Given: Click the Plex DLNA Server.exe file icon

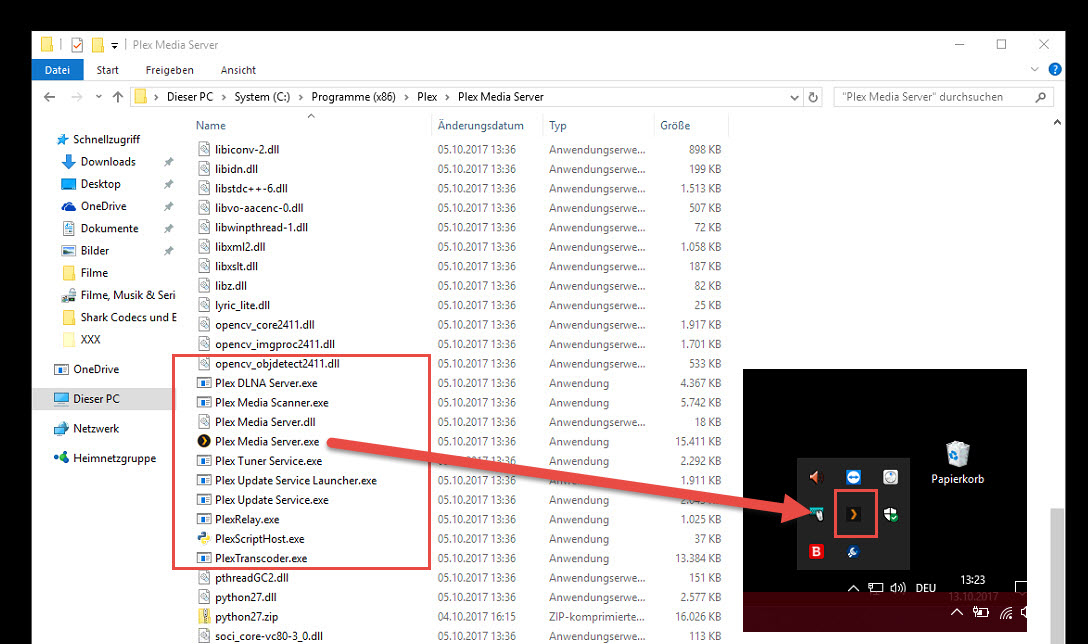Looking at the screenshot, I should point(204,383).
